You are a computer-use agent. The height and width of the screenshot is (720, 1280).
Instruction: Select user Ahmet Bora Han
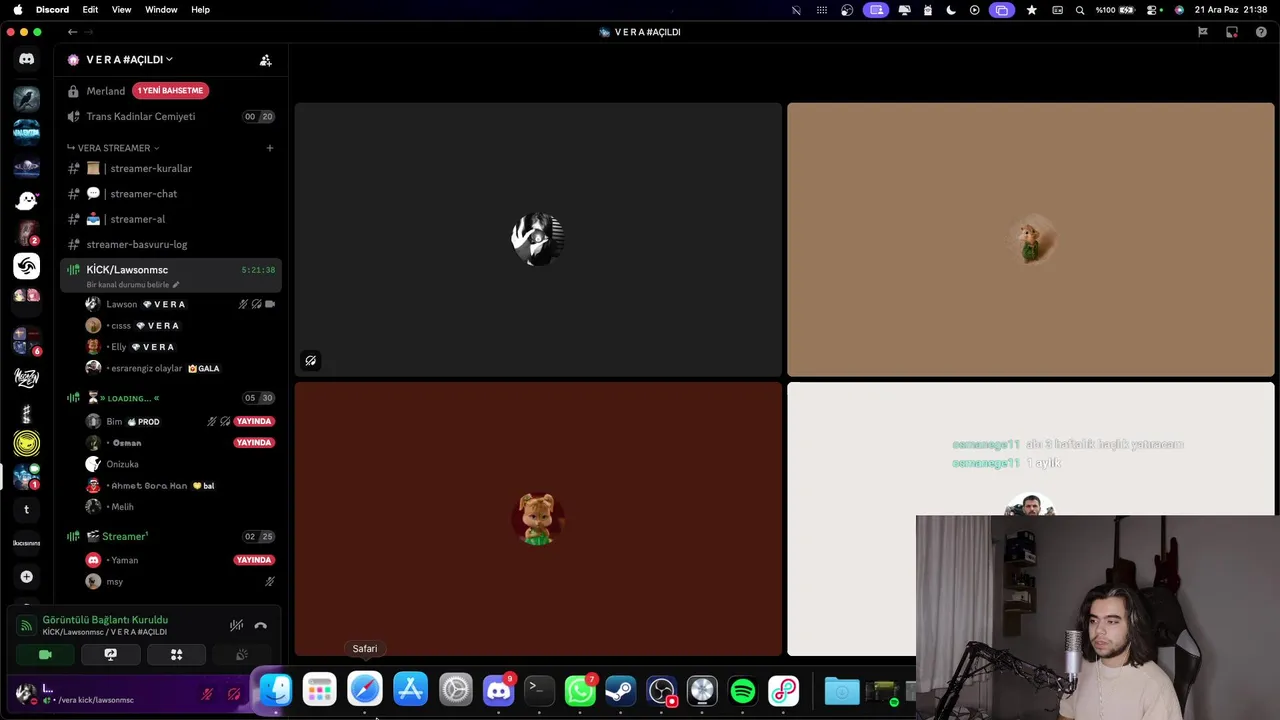click(180, 485)
